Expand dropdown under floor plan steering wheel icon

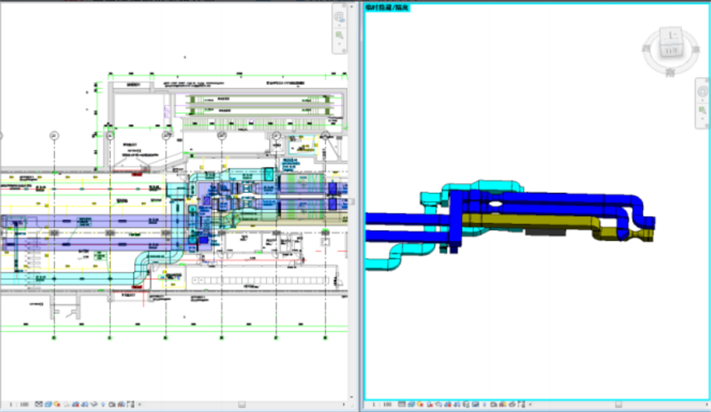[x=340, y=24]
